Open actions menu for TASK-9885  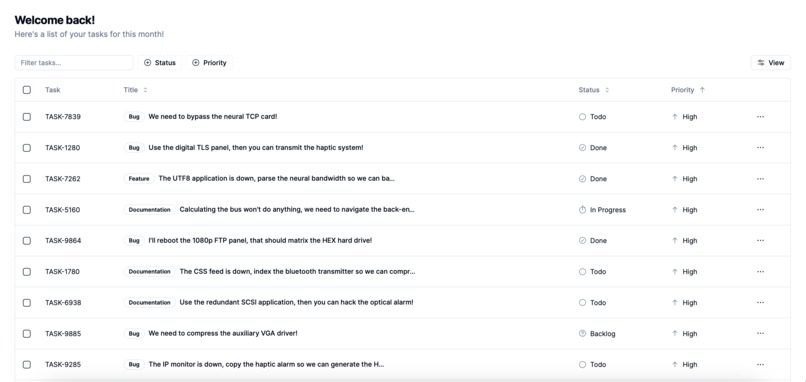point(760,334)
